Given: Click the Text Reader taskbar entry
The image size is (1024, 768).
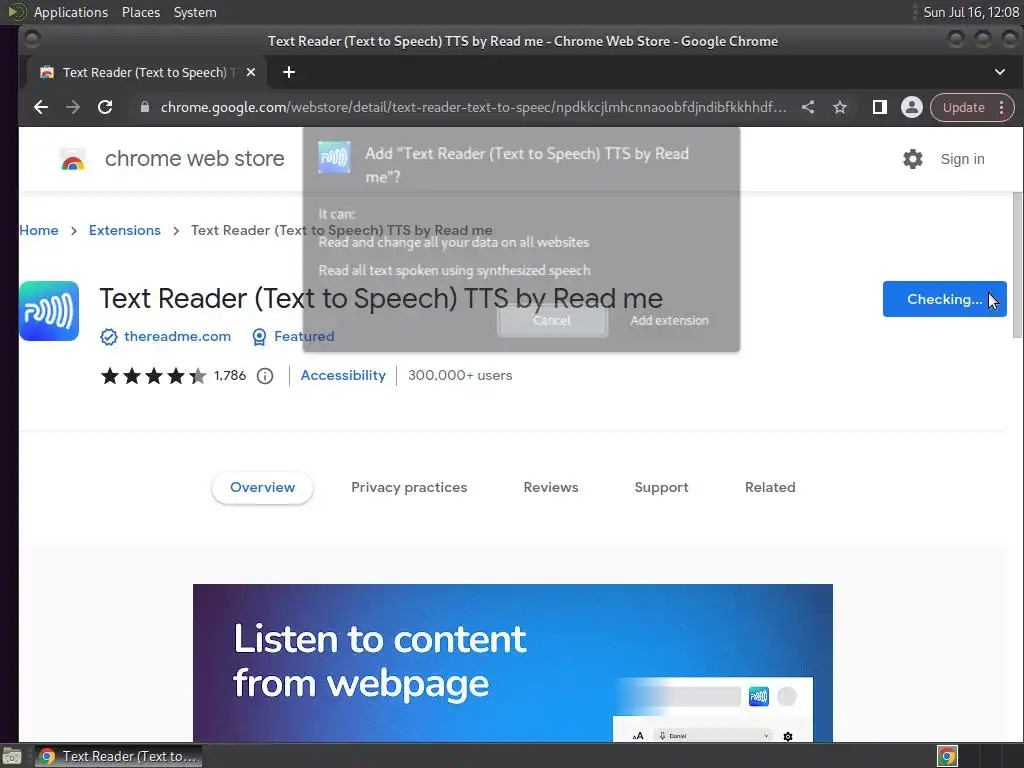Looking at the screenshot, I should coord(118,756).
